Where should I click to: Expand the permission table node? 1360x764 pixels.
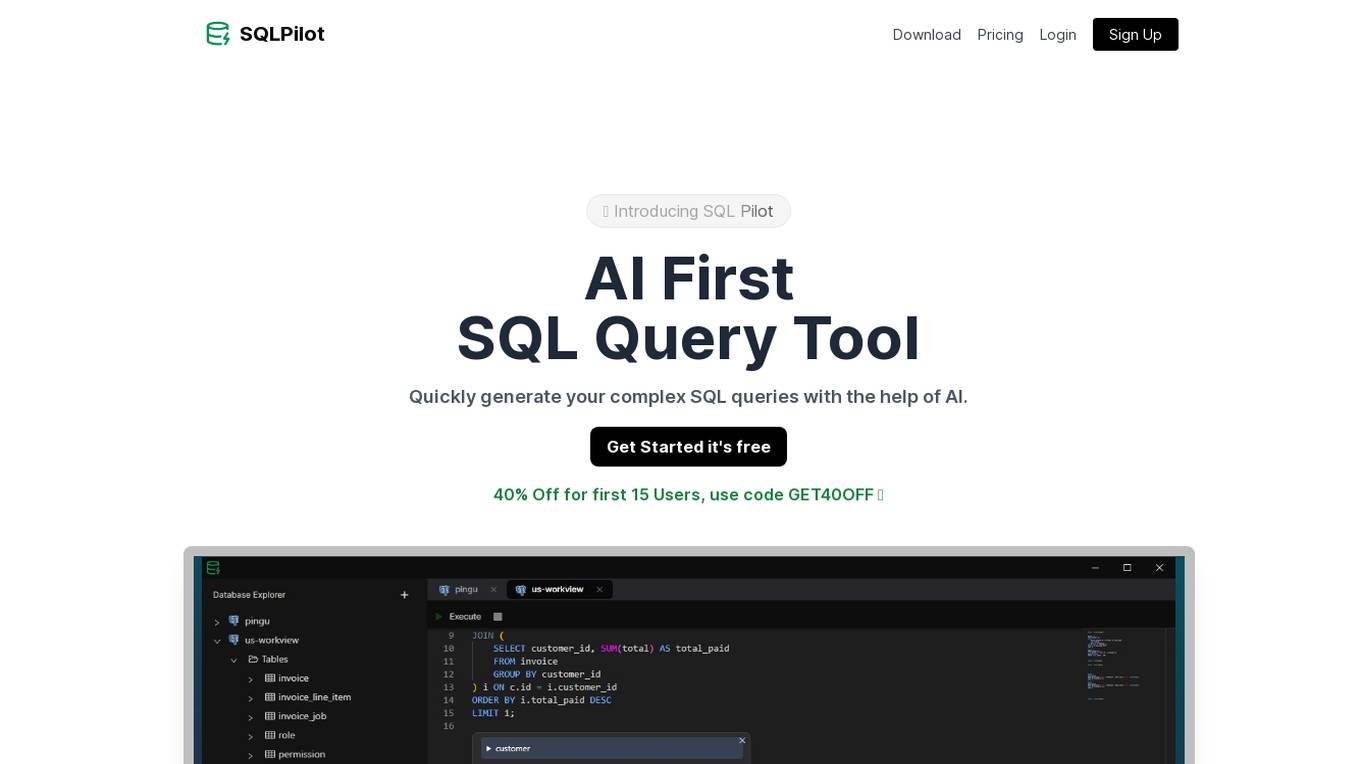(251, 755)
